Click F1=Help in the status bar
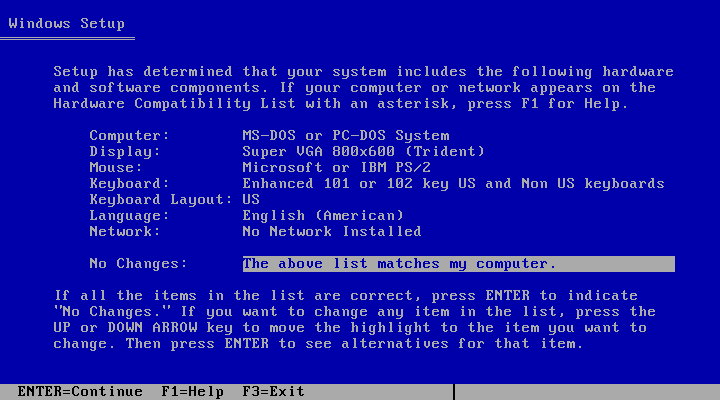 (x=192, y=392)
